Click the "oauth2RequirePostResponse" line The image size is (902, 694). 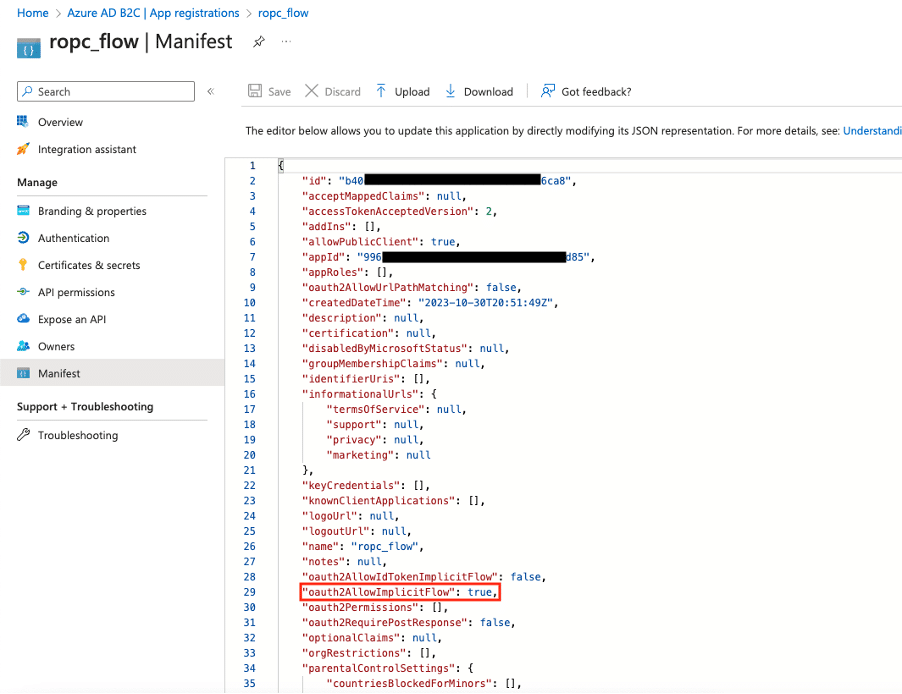408,623
